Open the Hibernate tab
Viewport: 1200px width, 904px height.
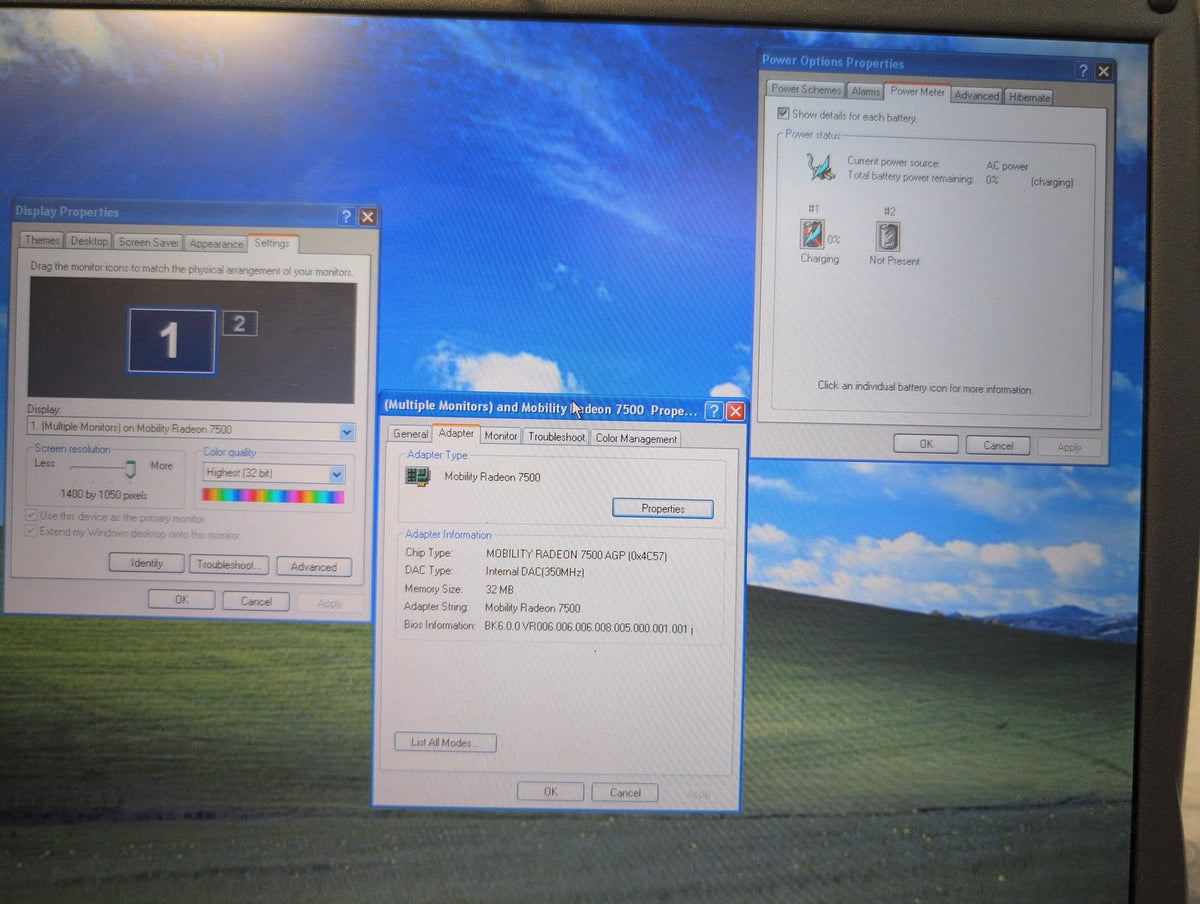[x=1029, y=97]
